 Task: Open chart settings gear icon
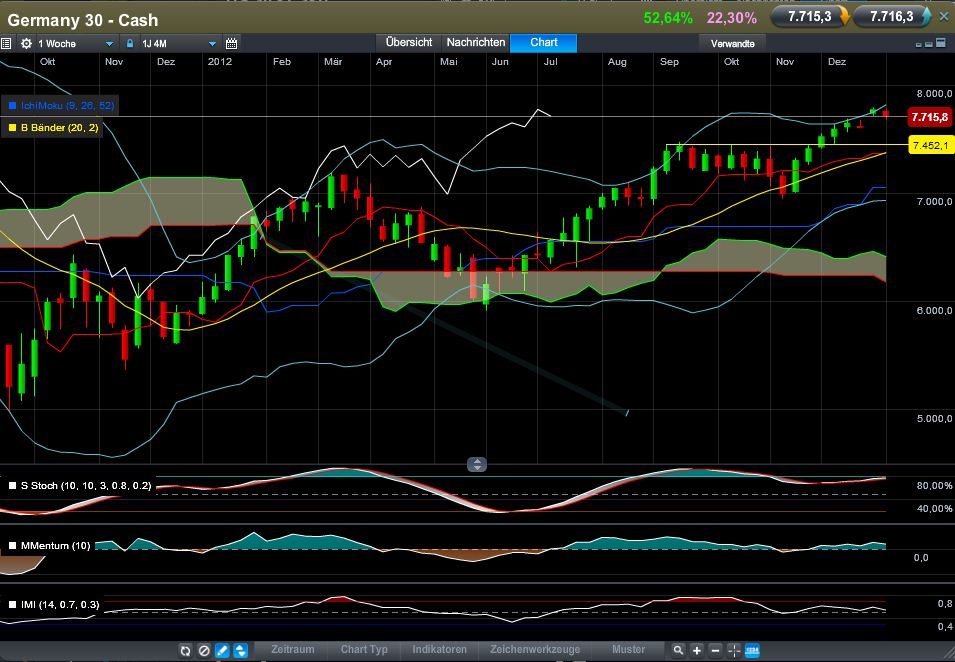click(x=26, y=44)
